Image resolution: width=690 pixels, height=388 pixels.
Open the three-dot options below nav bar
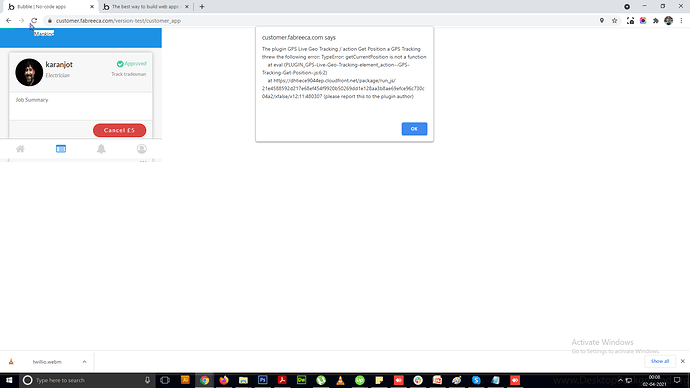click(143, 161)
